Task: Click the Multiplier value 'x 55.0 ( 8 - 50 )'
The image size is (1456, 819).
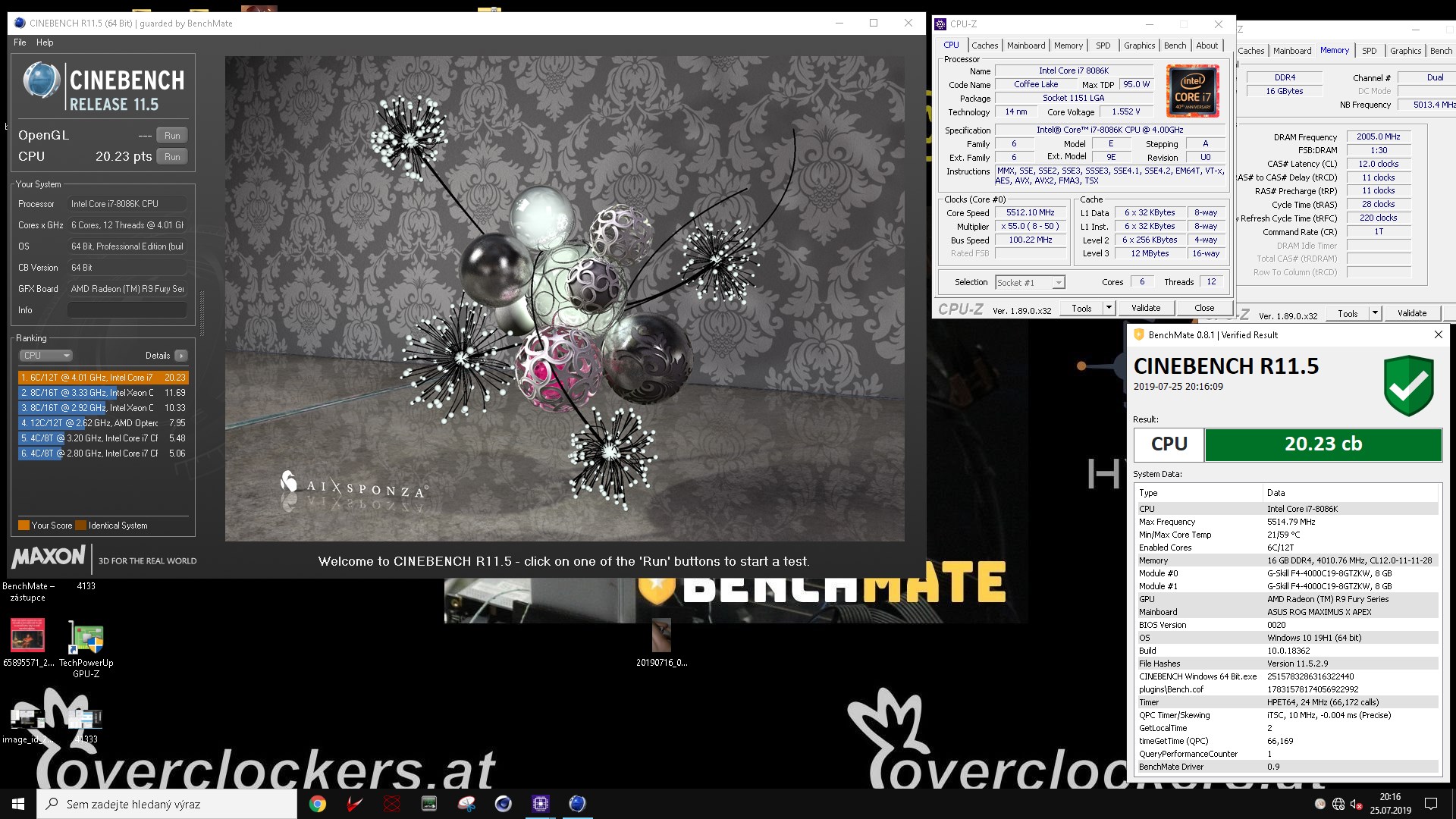Action: click(x=1031, y=227)
